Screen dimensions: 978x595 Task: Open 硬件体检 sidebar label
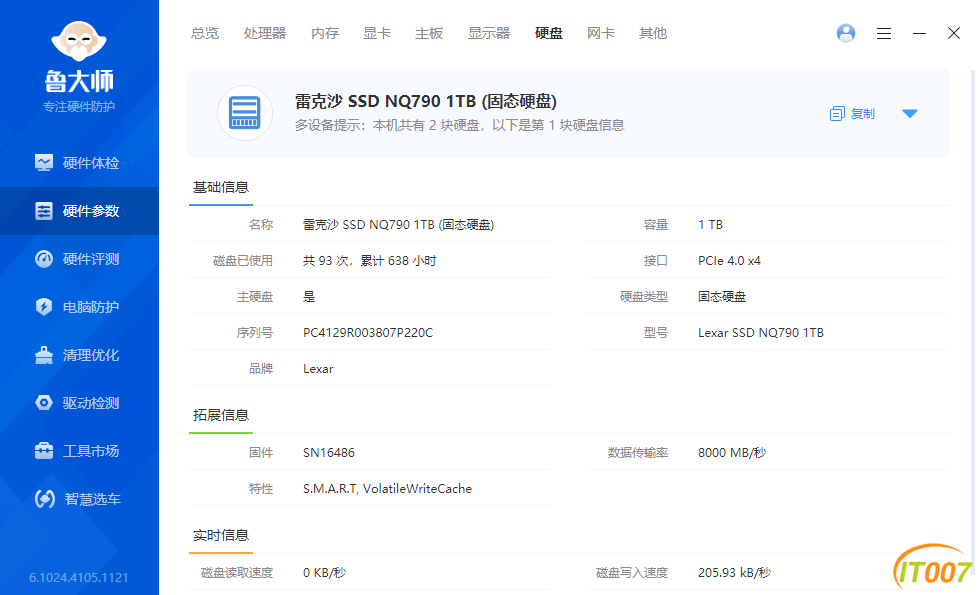click(91, 163)
